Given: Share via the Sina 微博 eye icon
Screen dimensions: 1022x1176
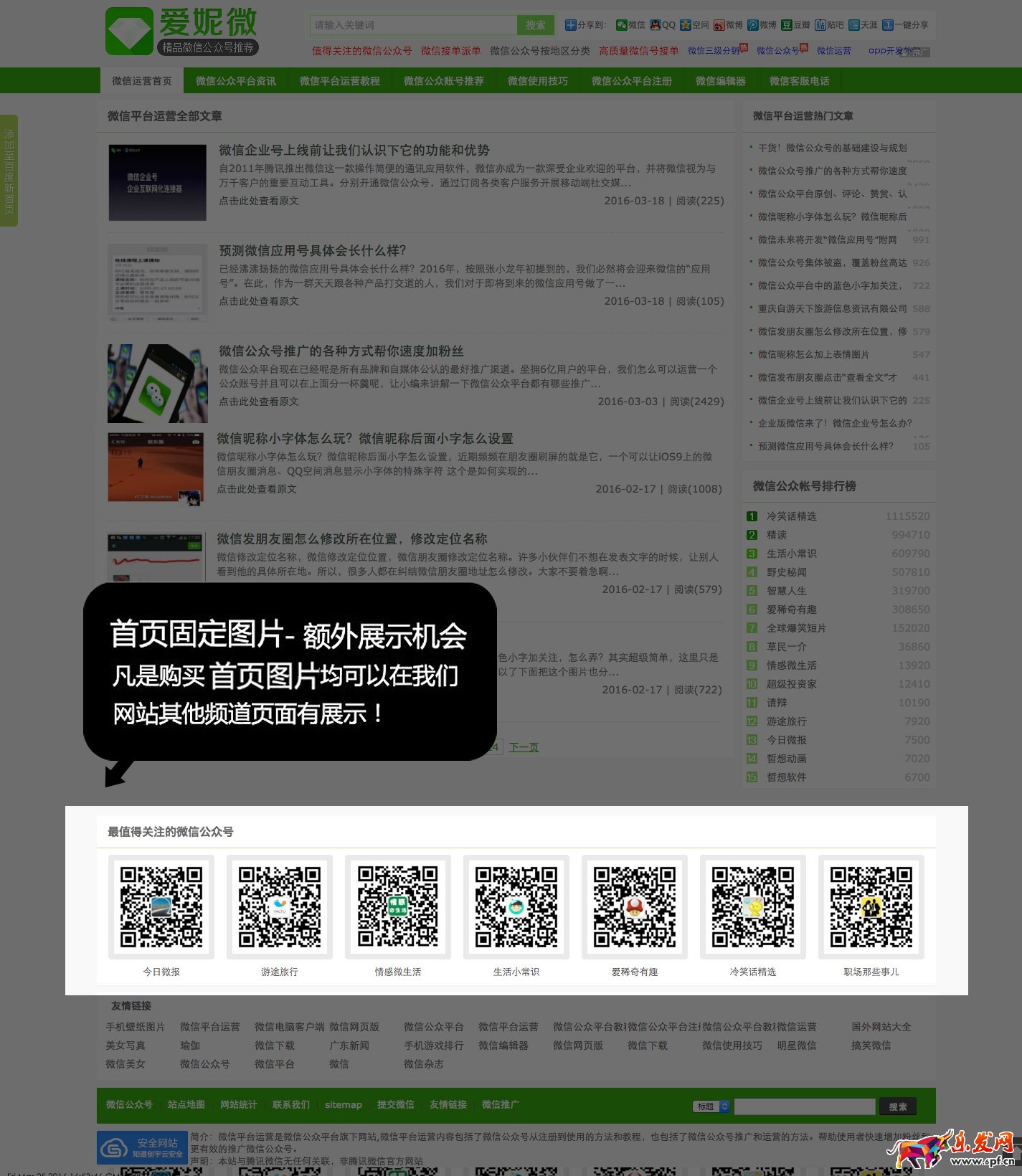Looking at the screenshot, I should pyautogui.click(x=719, y=25).
